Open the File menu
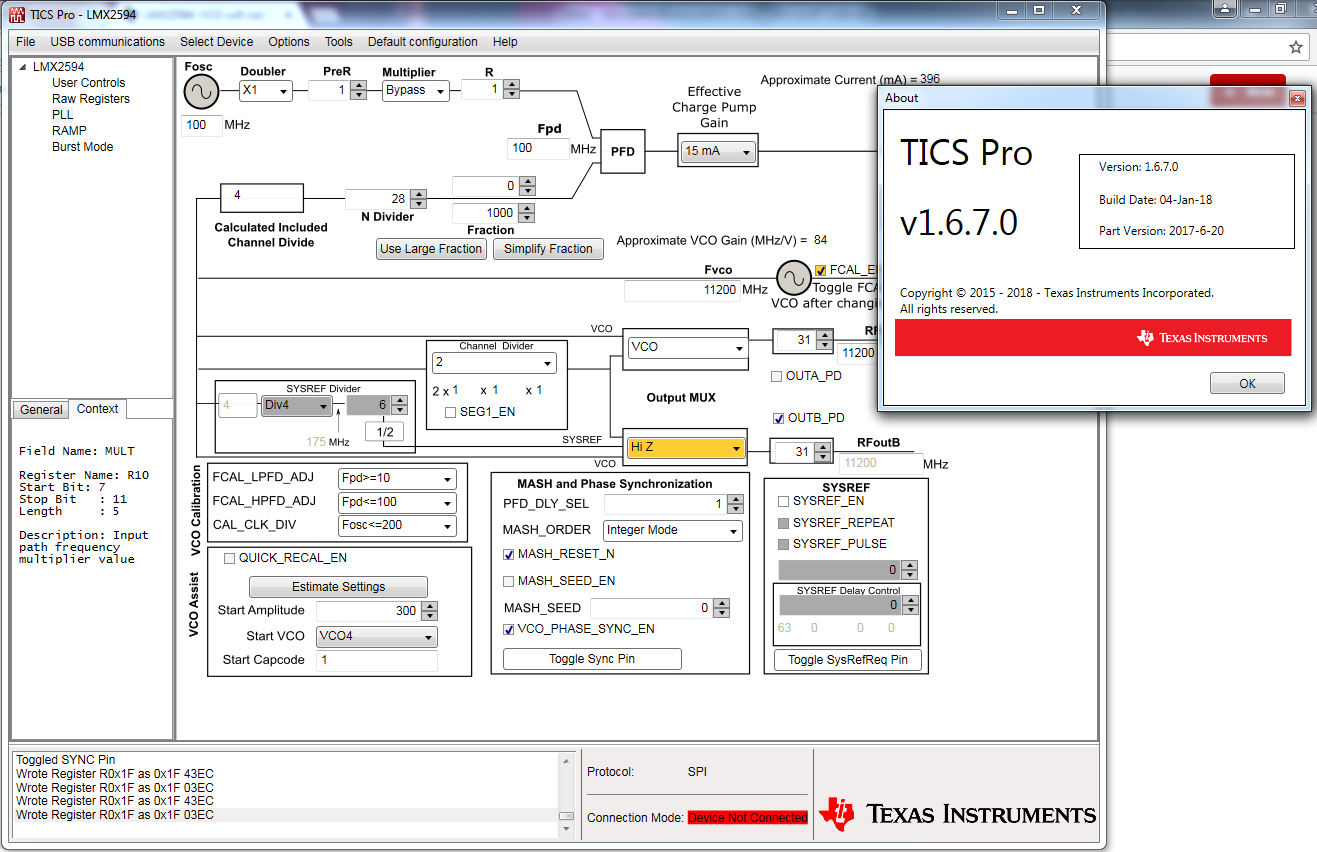This screenshot has width=1317, height=852. click(26, 42)
